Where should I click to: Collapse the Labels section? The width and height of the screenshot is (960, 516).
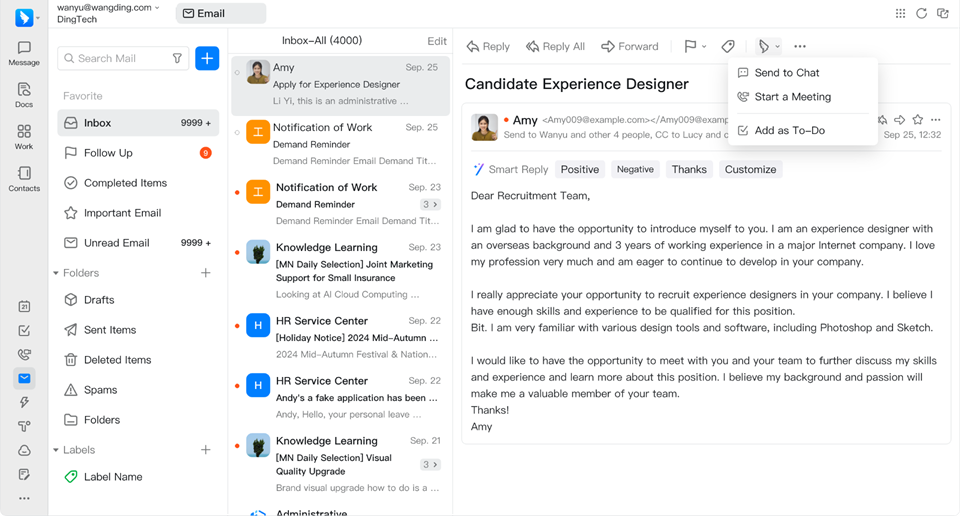click(x=56, y=450)
